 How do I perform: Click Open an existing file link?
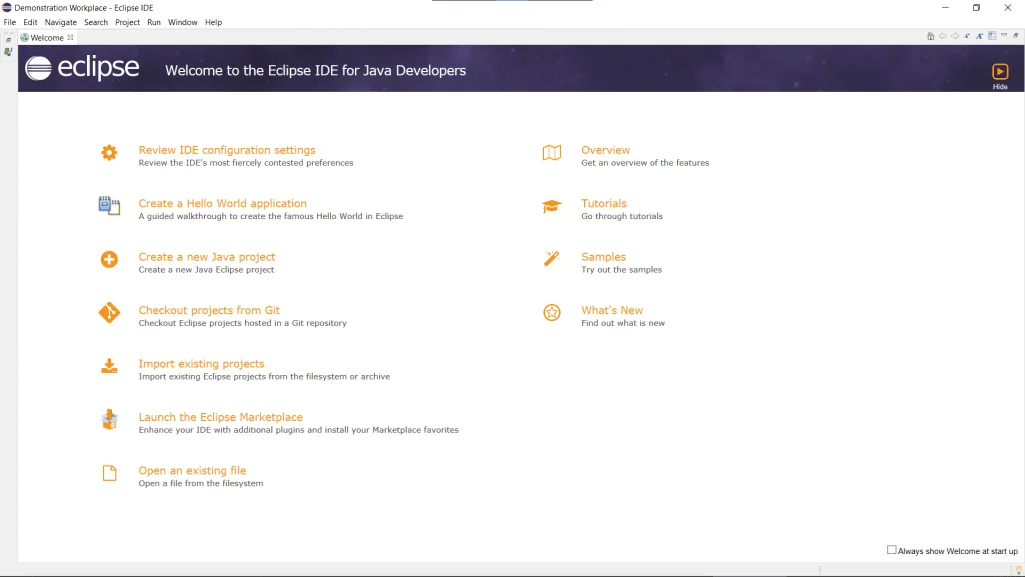point(192,470)
